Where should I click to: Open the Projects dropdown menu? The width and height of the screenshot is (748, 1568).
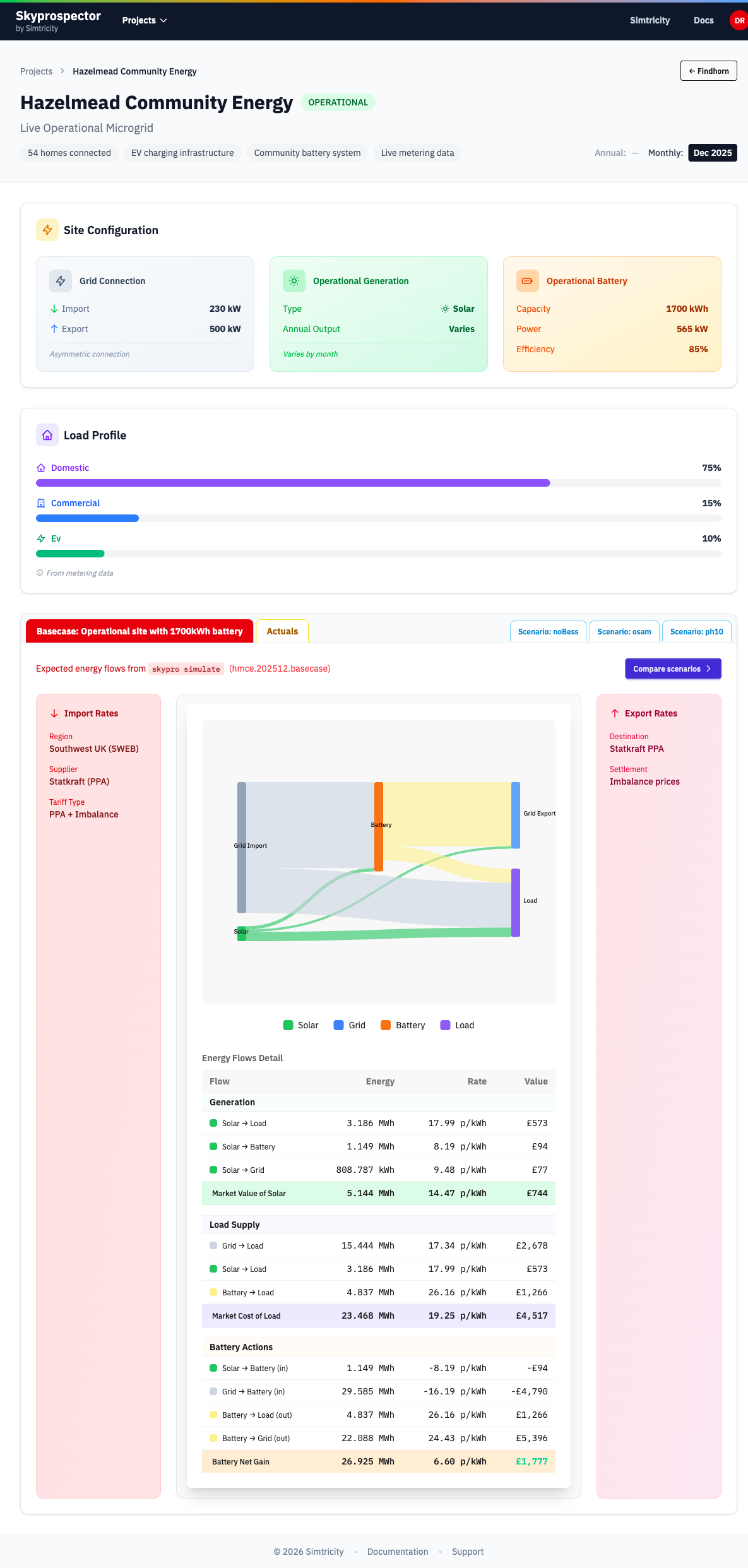tap(145, 20)
